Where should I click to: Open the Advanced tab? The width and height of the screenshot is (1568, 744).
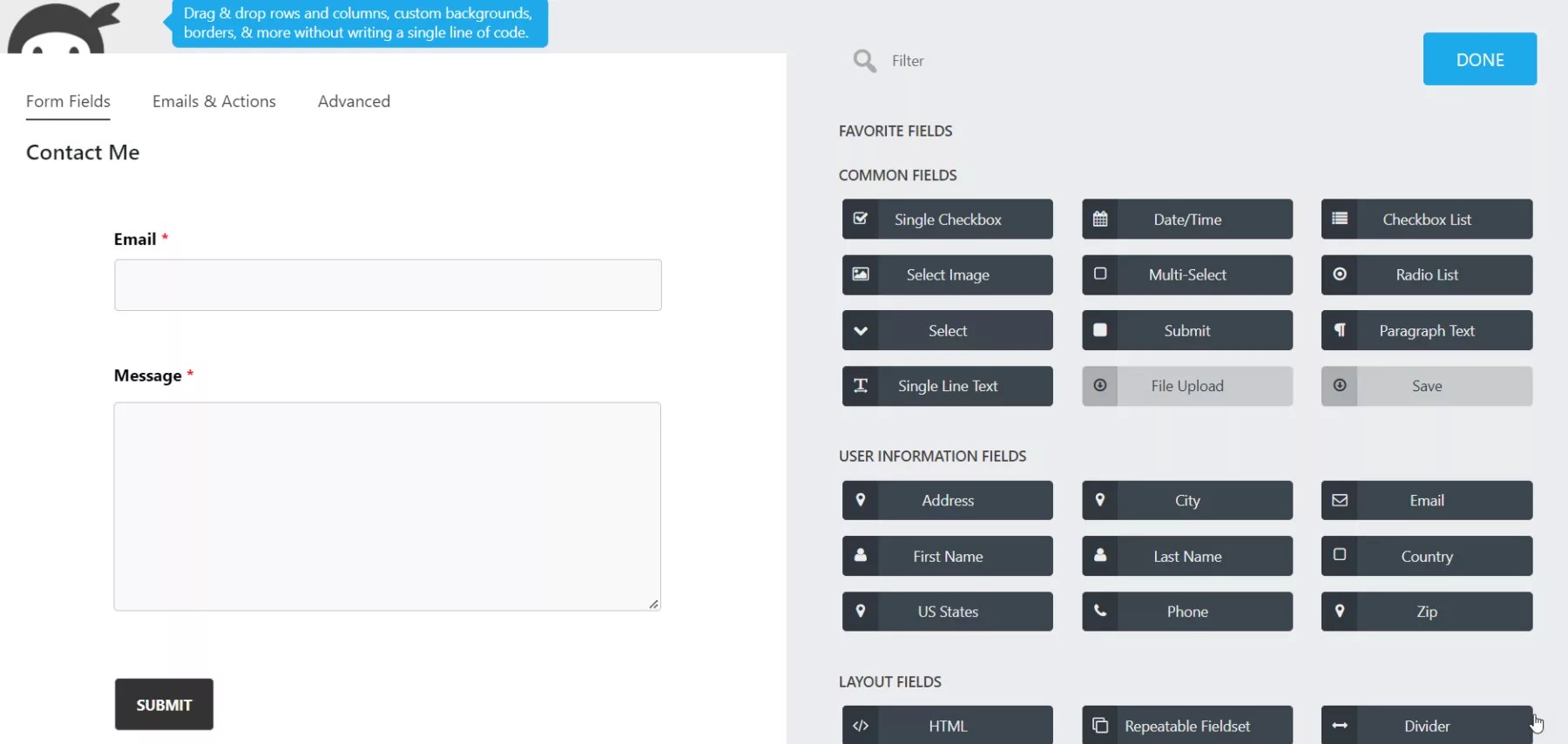(354, 101)
